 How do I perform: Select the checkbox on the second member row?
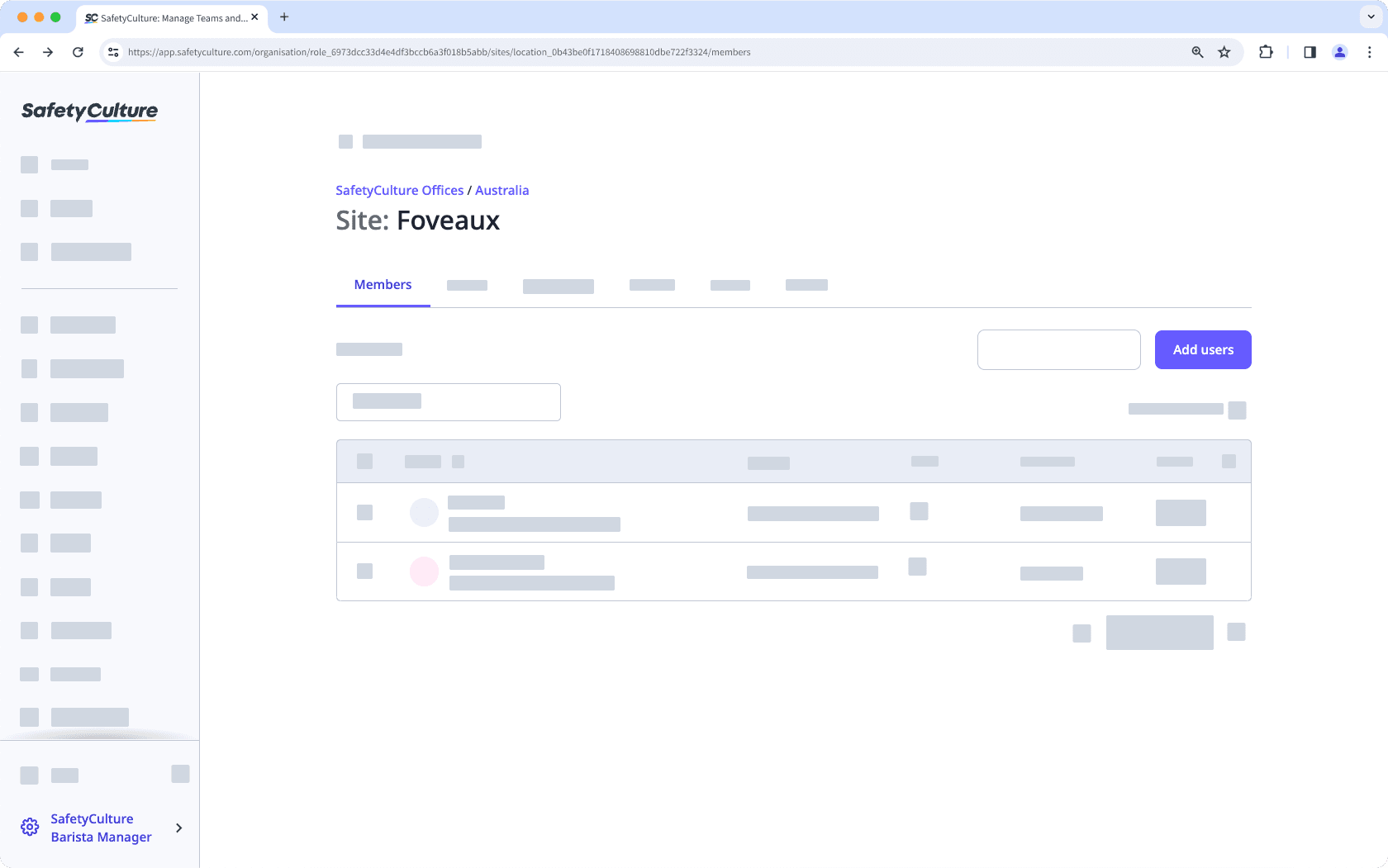pyautogui.click(x=364, y=571)
